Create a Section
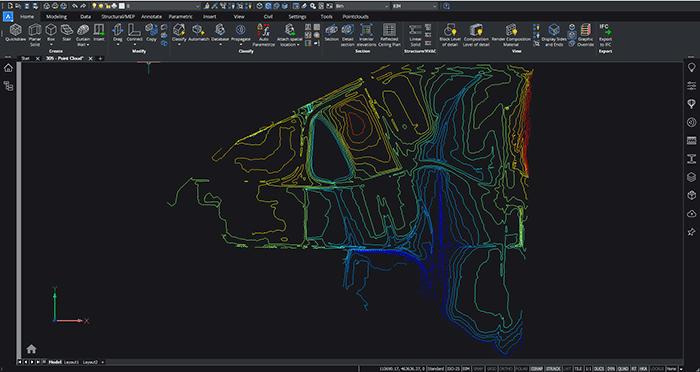The height and width of the screenshot is (372, 700). (x=332, y=33)
